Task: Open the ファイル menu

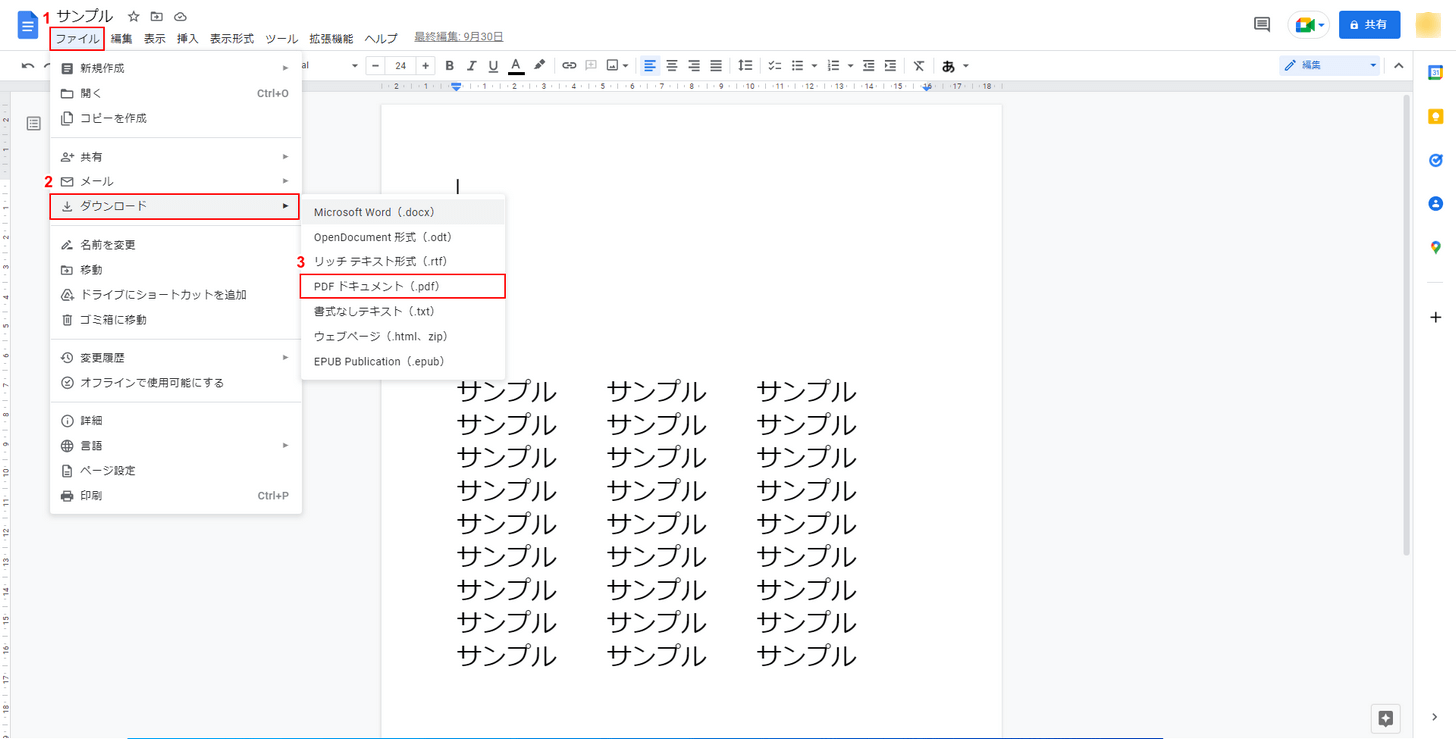Action: [77, 39]
